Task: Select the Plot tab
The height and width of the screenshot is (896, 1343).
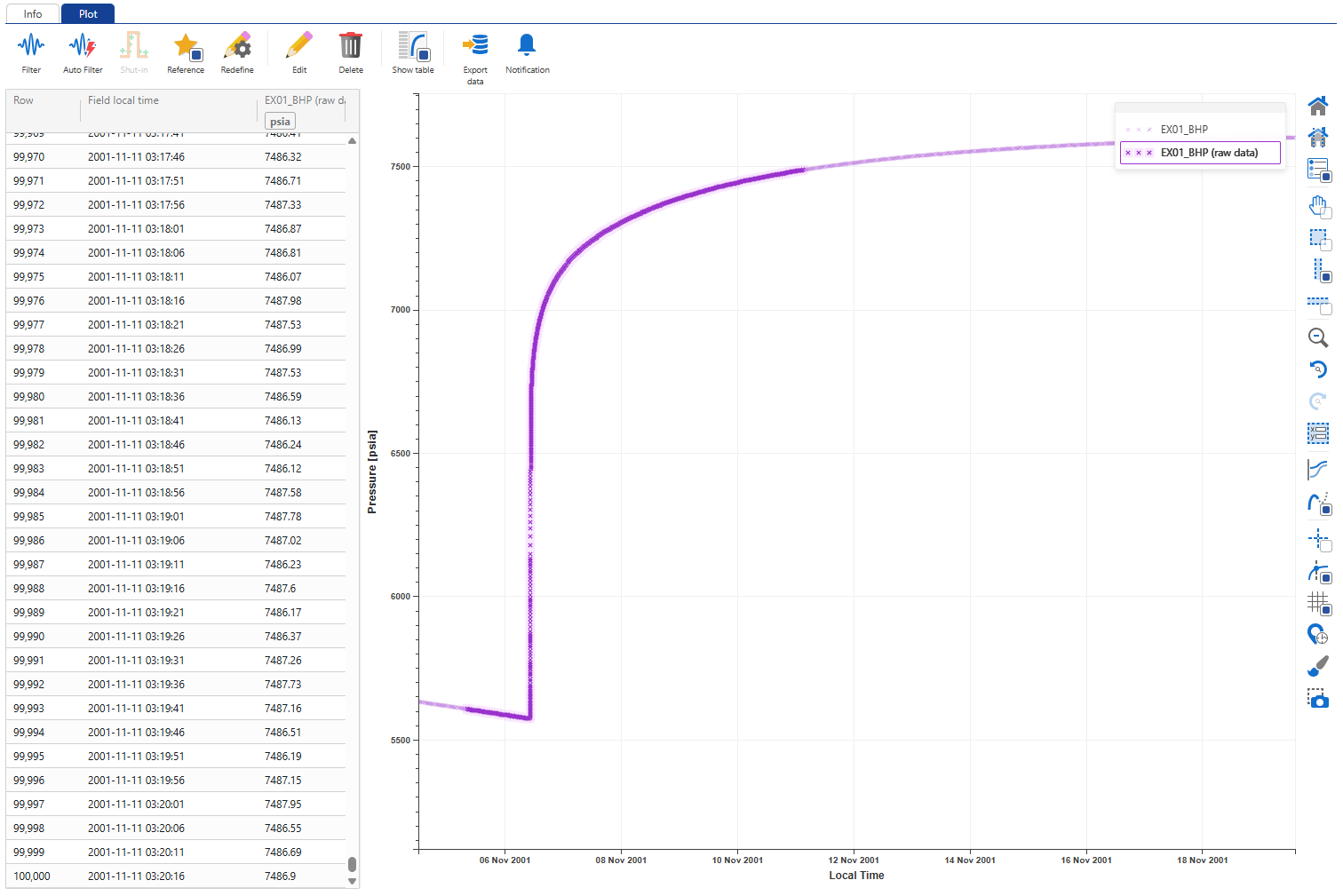Action: click(88, 13)
